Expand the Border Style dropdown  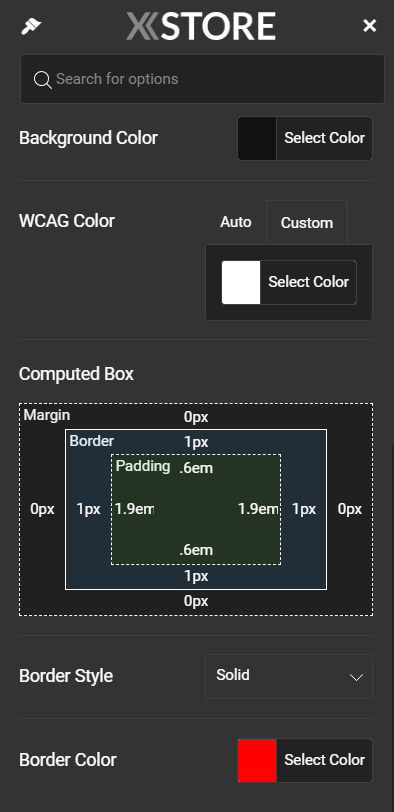289,676
